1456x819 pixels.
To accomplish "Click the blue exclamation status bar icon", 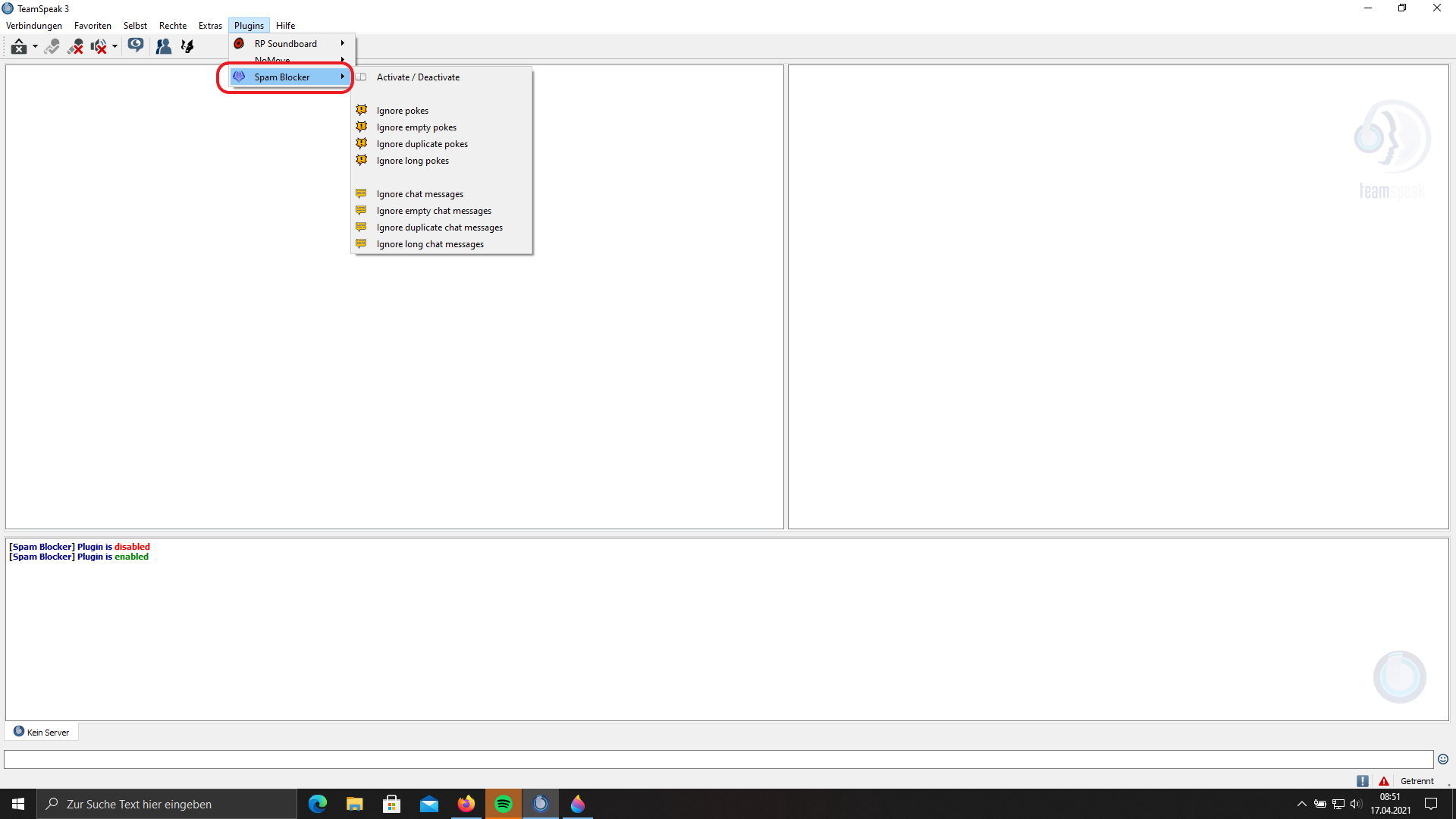I will pyautogui.click(x=1363, y=781).
